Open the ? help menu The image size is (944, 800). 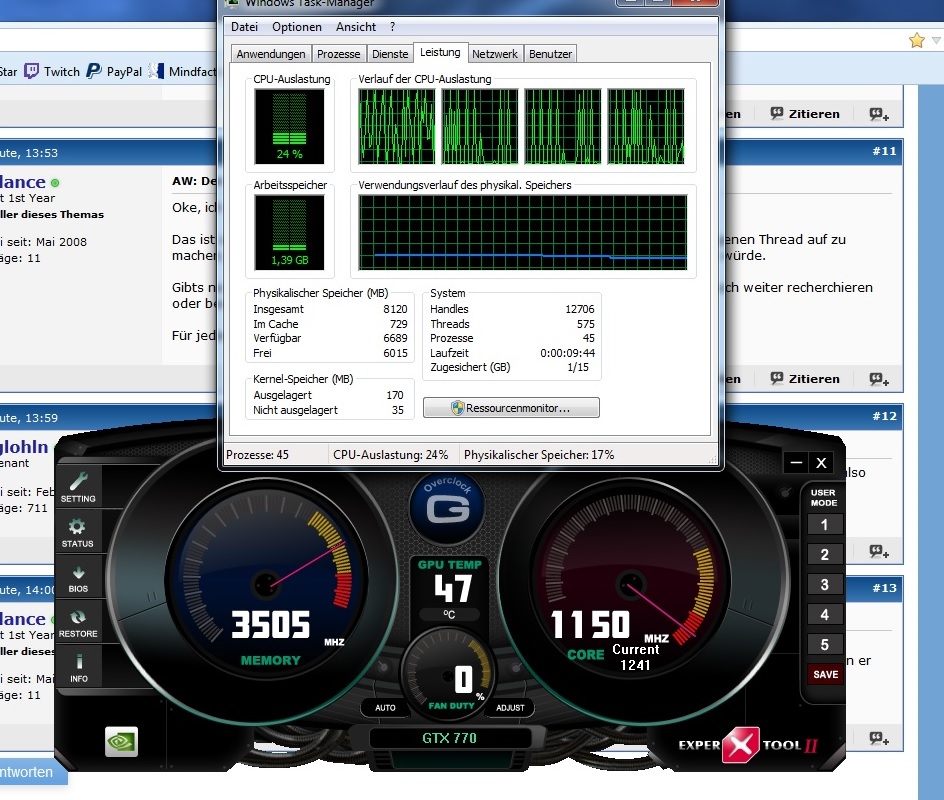pyautogui.click(x=393, y=27)
